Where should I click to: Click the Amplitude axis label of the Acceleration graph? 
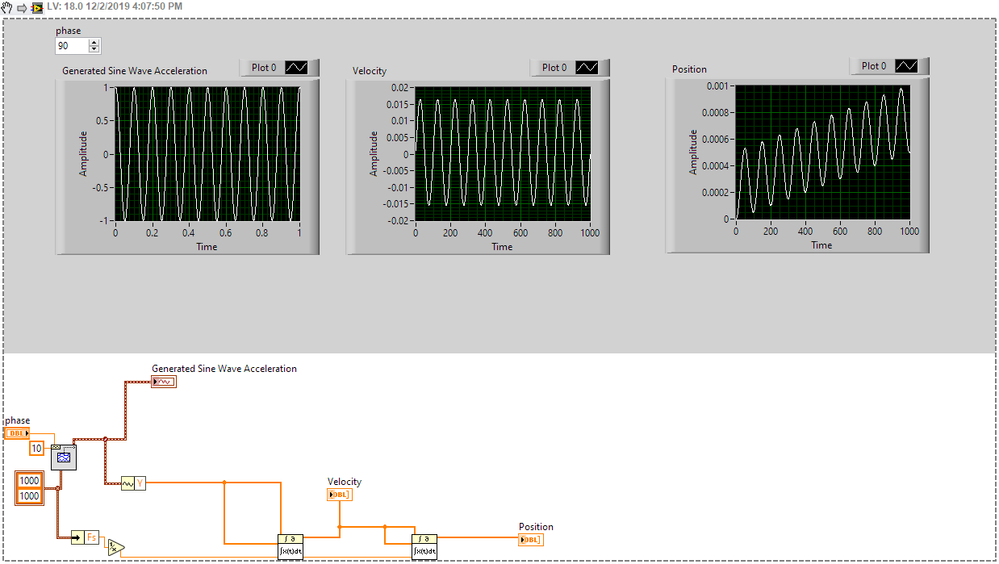point(83,154)
